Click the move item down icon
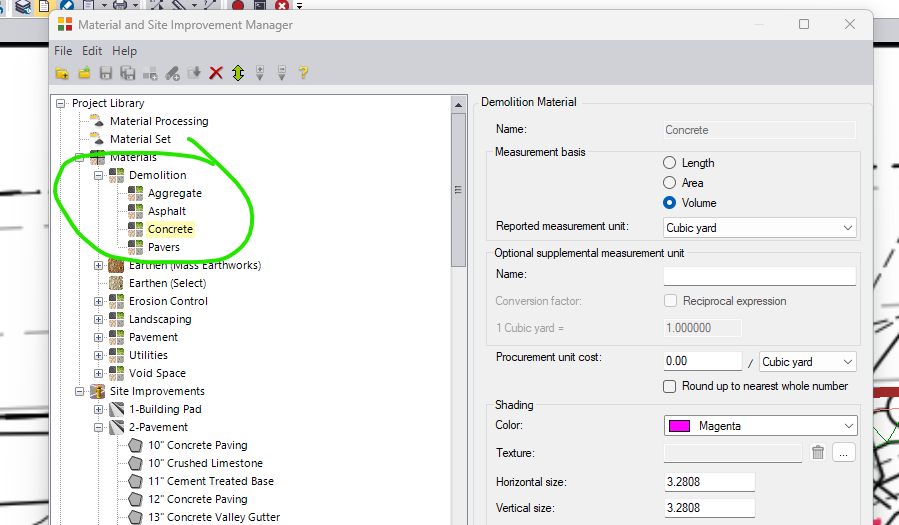Image resolution: width=899 pixels, height=525 pixels. pyautogui.click(x=282, y=73)
